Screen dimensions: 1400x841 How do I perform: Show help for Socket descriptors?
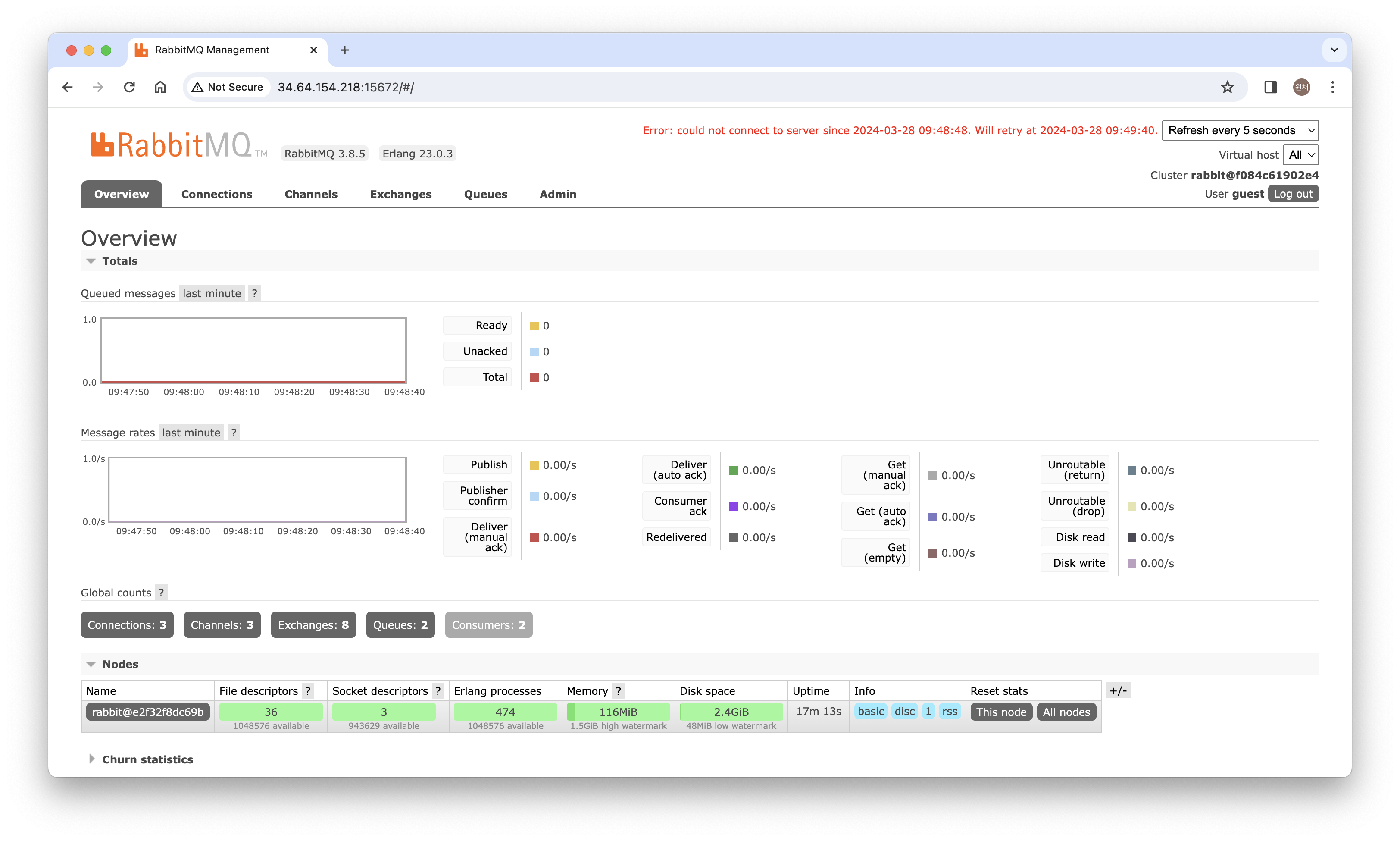(x=438, y=691)
